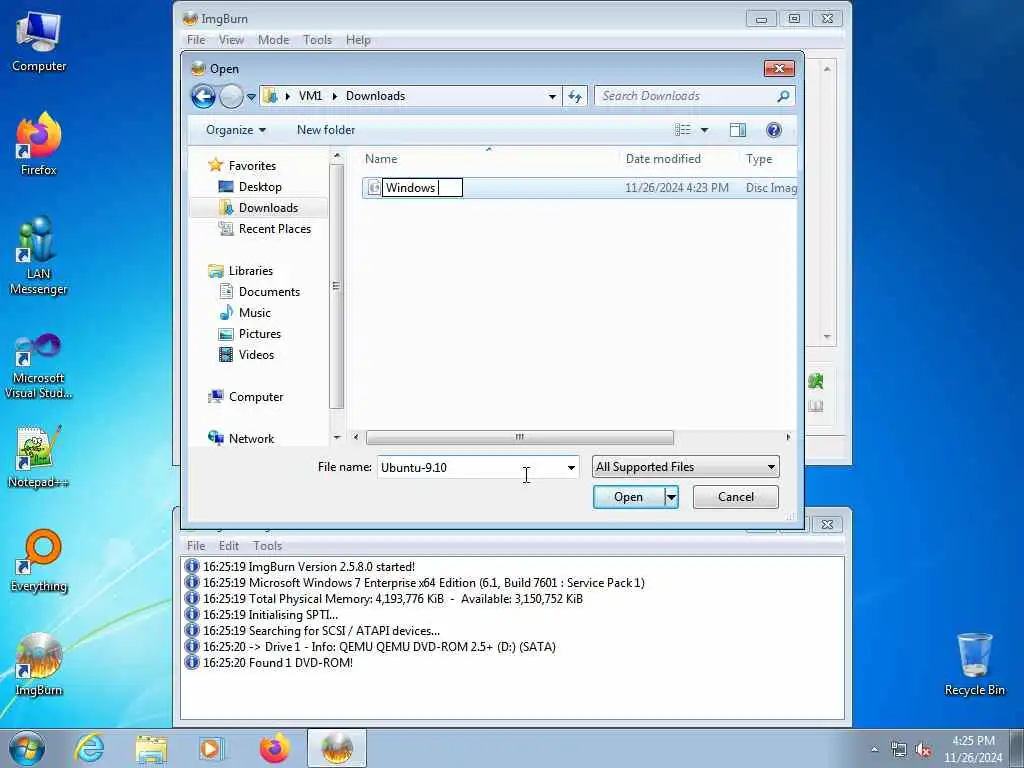Expand the view options dropdown arrow
Screen dimensions: 1024x768
705,130
